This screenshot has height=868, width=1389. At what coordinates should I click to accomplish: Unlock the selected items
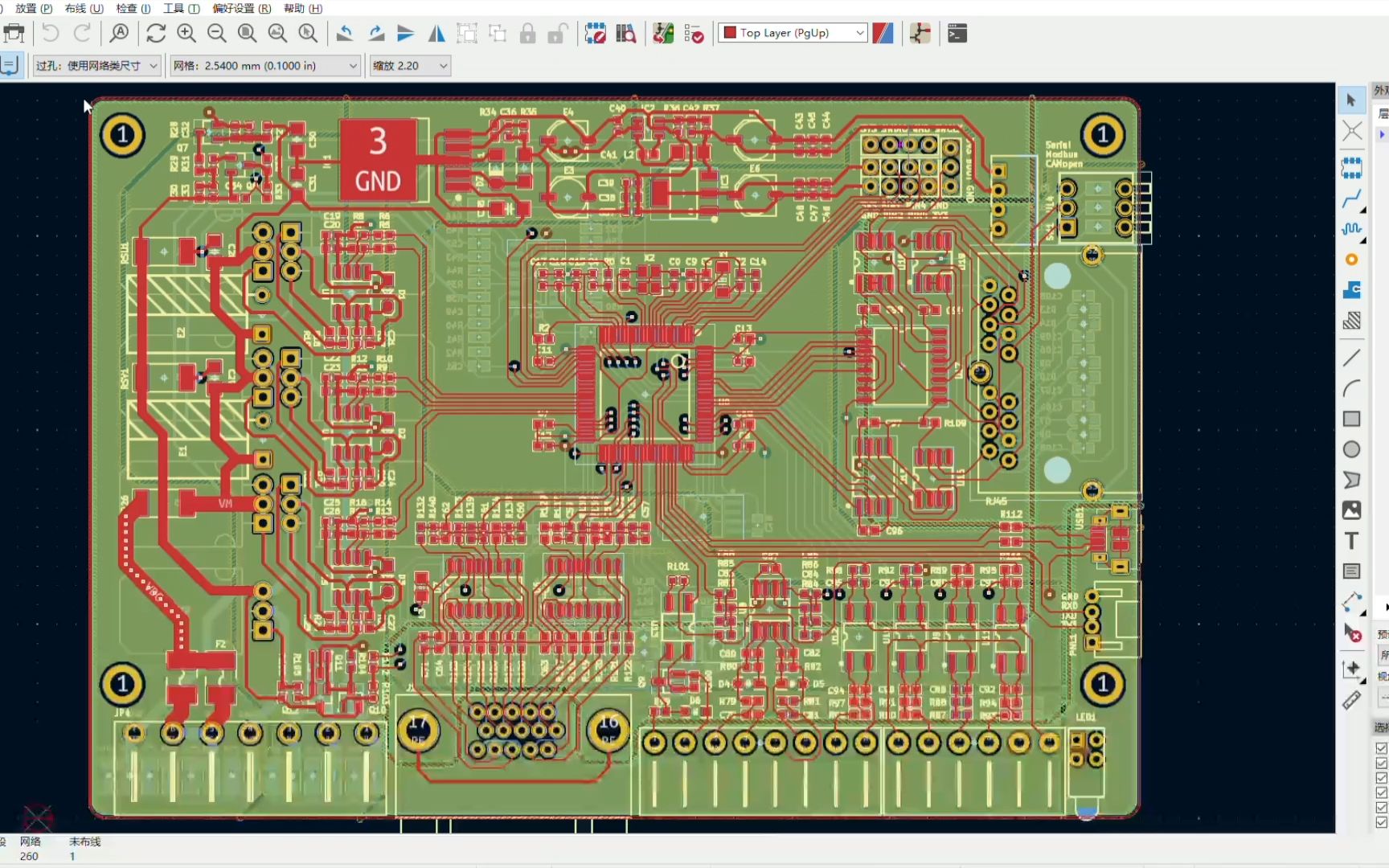coord(558,33)
